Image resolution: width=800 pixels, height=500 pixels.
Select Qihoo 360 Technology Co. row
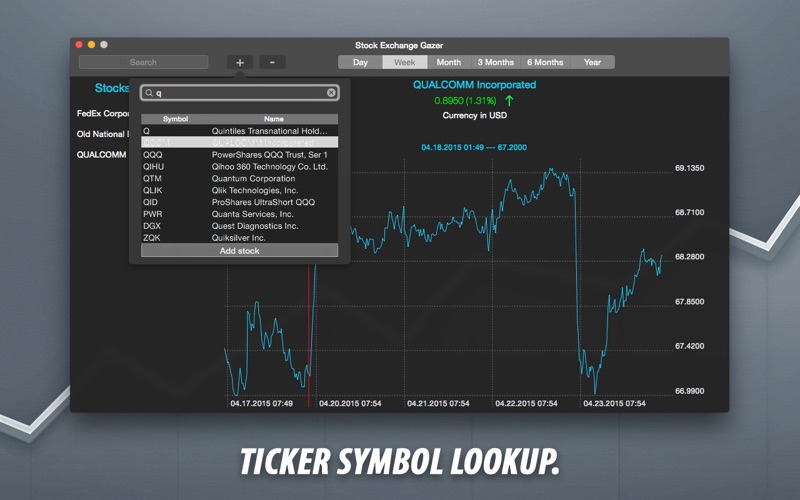click(x=239, y=166)
